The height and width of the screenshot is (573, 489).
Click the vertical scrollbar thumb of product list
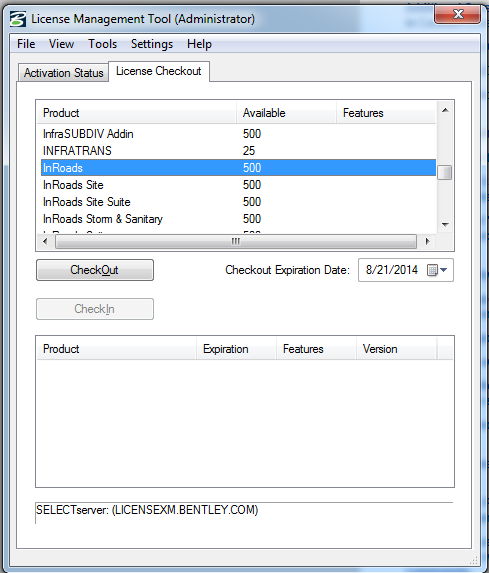pos(445,172)
